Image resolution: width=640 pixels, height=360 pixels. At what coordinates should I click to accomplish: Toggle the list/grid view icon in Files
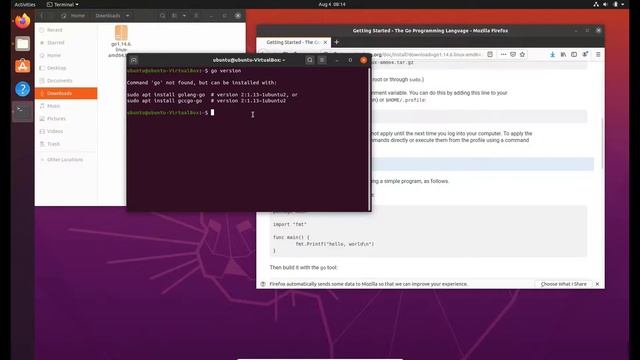click(x=174, y=16)
